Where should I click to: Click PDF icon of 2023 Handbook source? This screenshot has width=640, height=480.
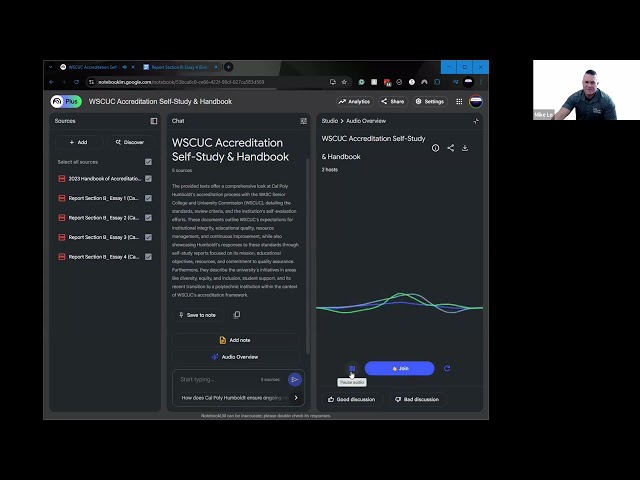click(x=62, y=179)
